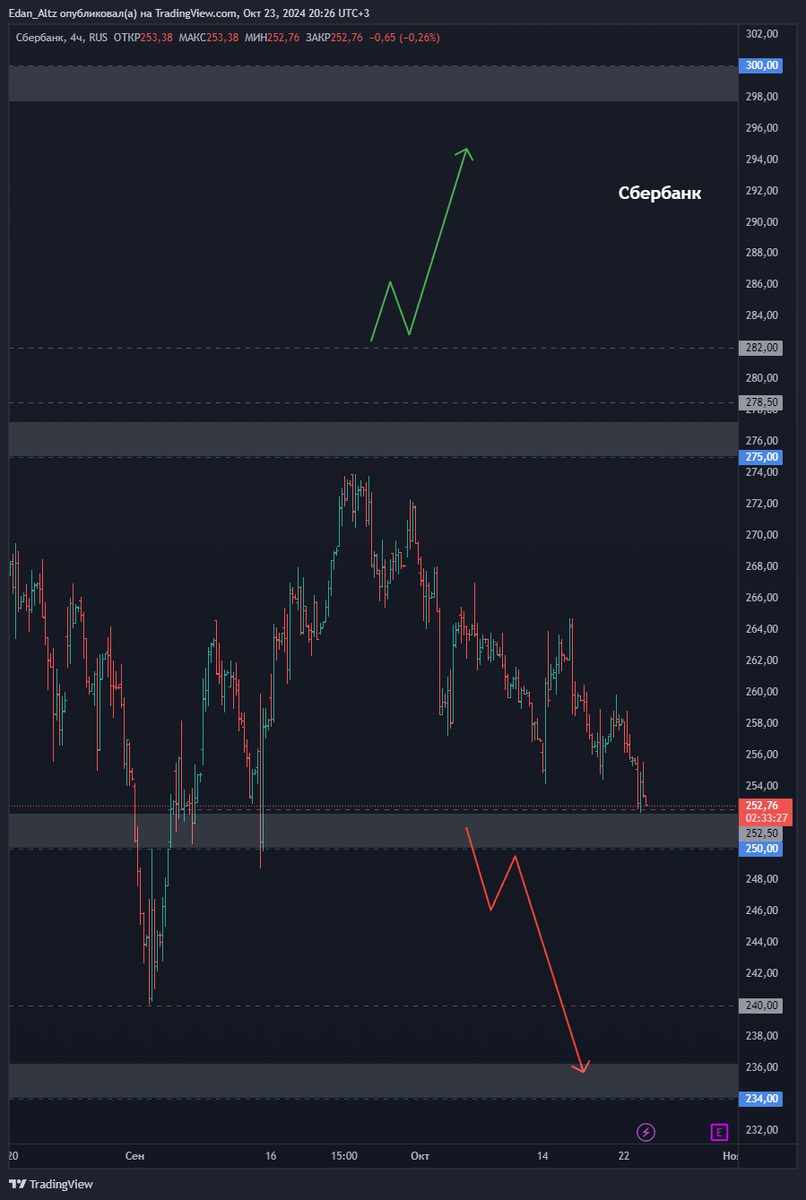Click the 290,00 price scale label

click(x=762, y=222)
